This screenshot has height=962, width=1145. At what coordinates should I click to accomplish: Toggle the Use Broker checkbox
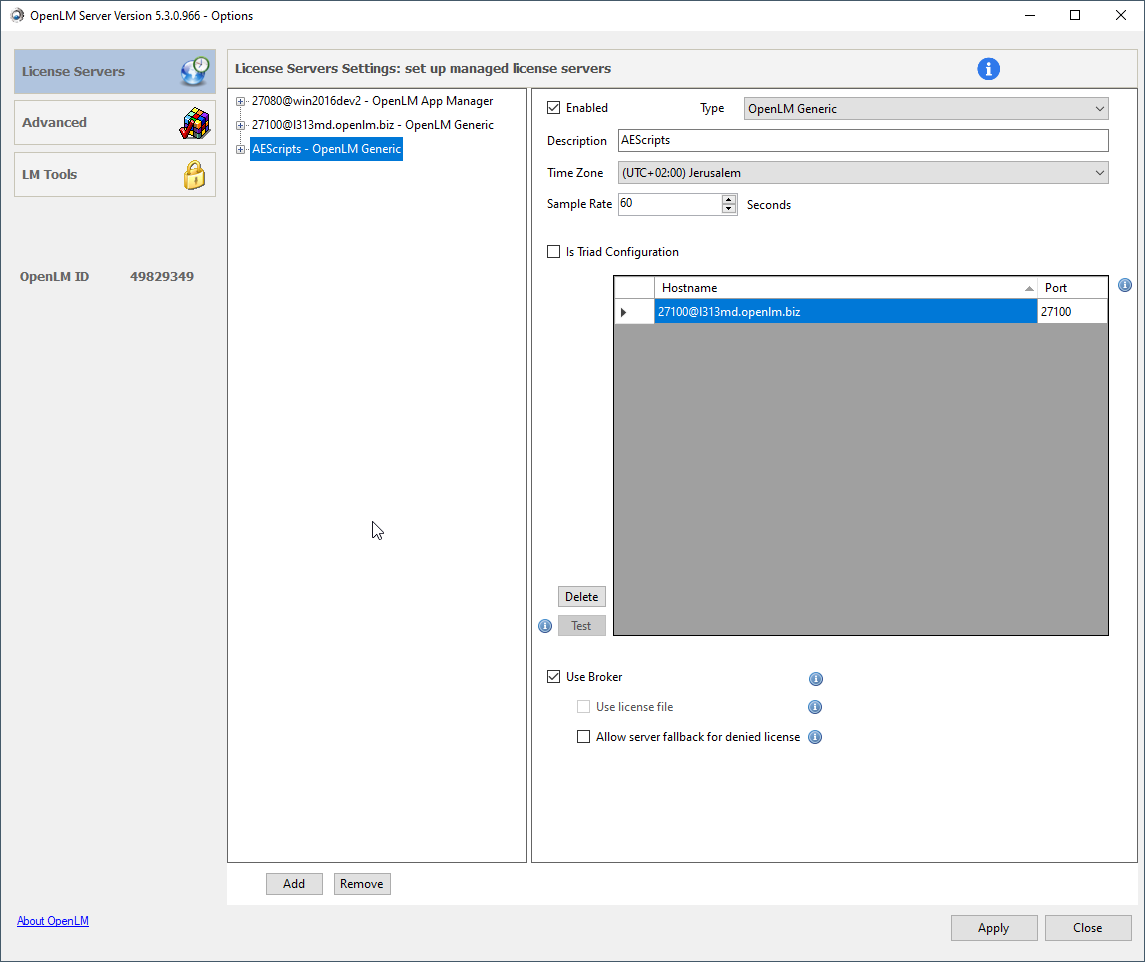(554, 677)
